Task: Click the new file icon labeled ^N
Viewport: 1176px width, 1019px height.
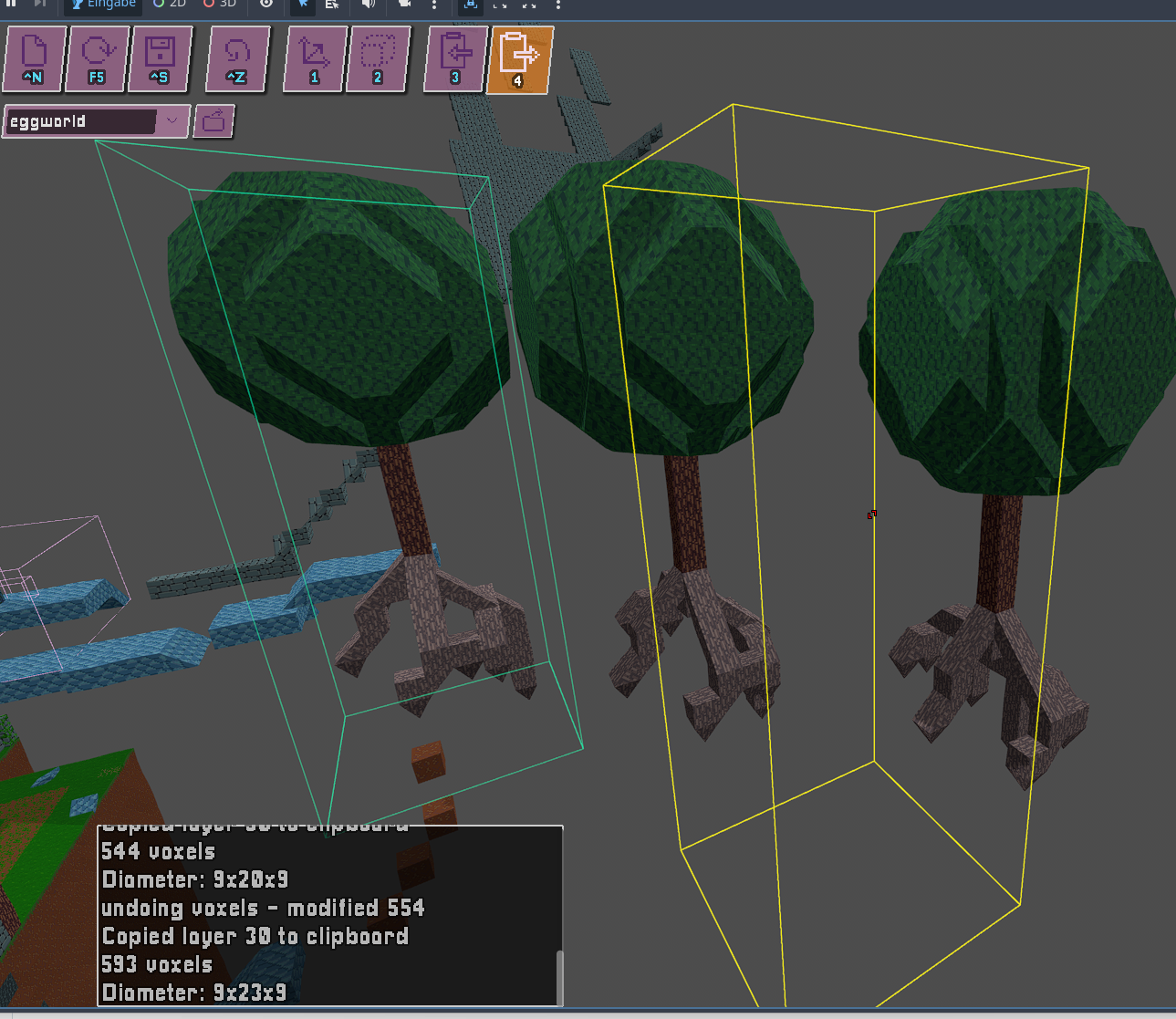Action: pos(34,59)
